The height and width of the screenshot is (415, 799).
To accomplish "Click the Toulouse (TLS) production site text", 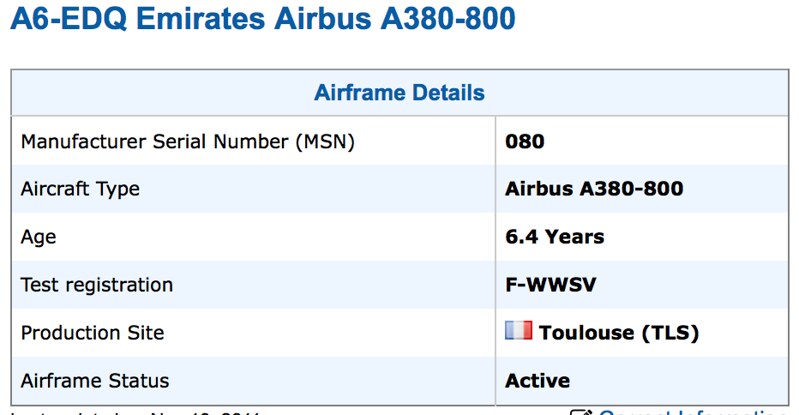I will point(618,333).
